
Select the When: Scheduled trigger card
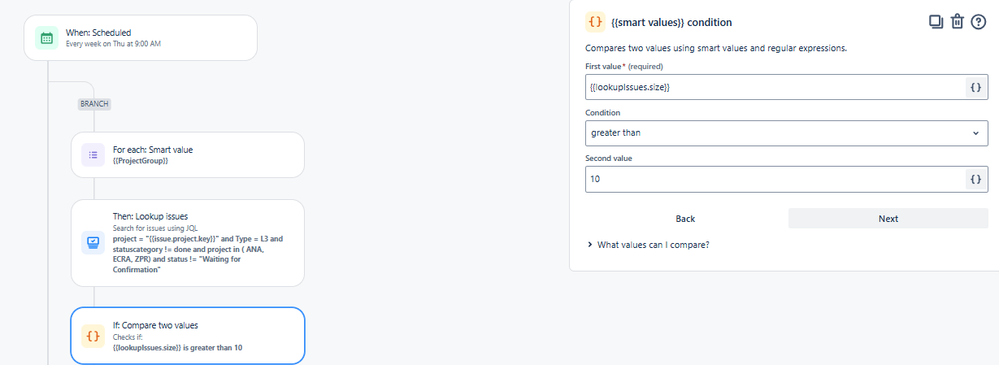[x=140, y=38]
